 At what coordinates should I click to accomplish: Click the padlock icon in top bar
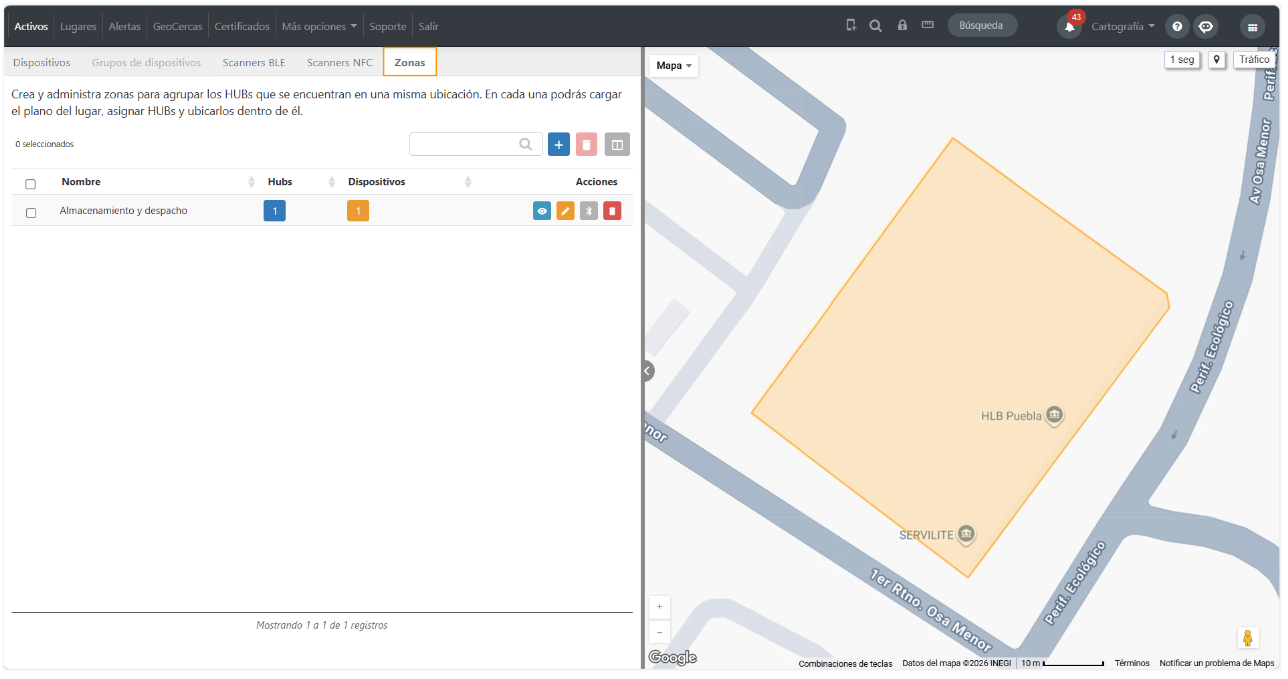[902, 26]
